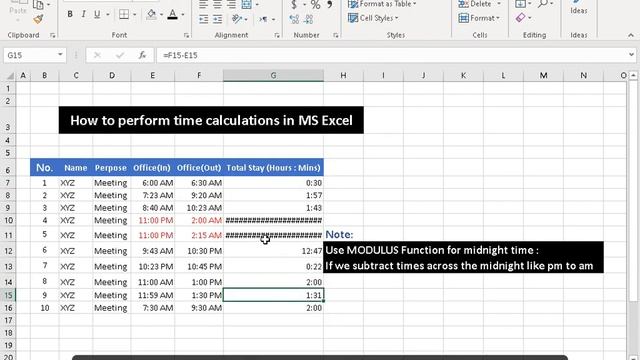Increase the indent
640x360 pixels.
tap(217, 19)
